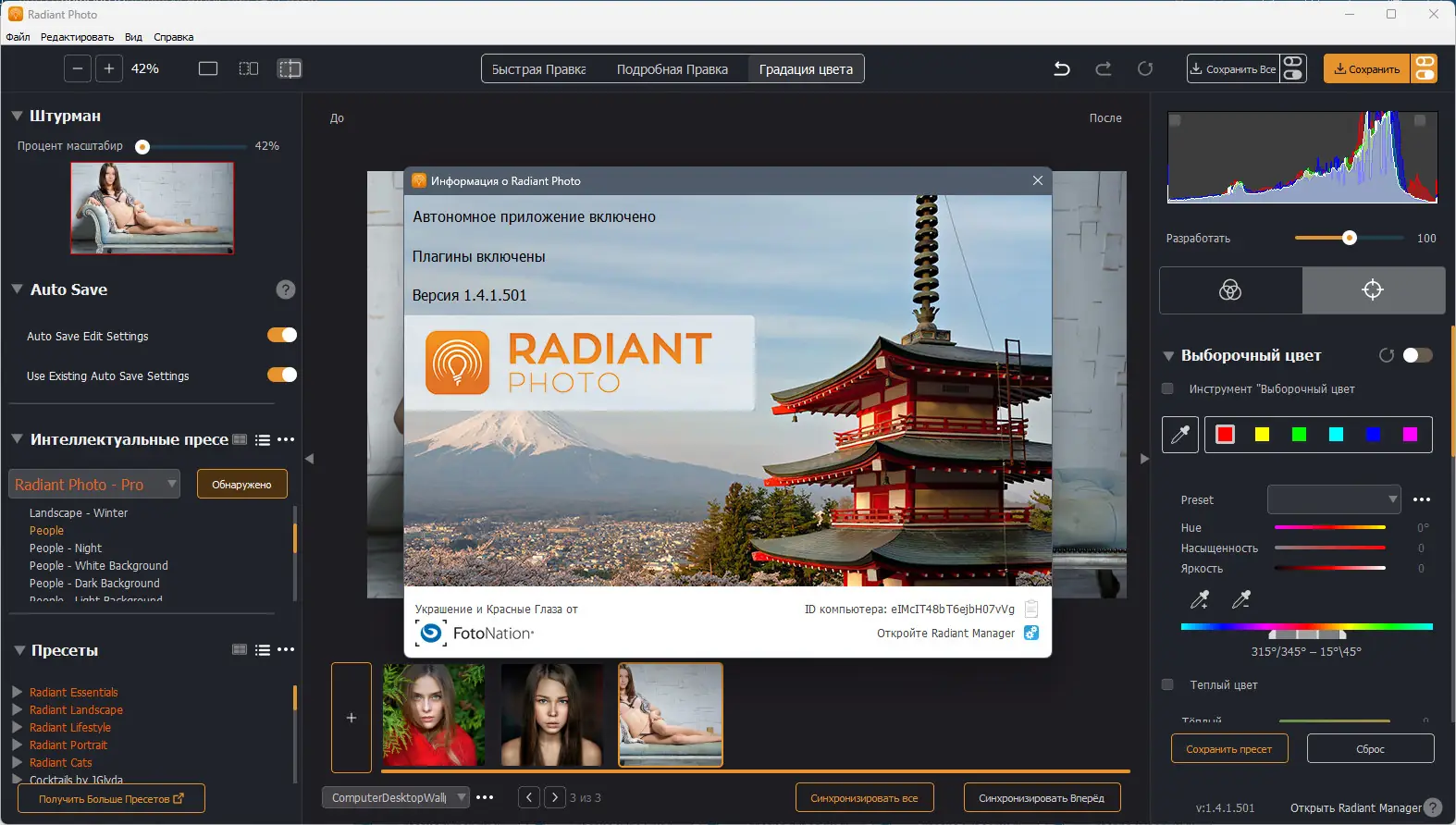Image resolution: width=1456 pixels, height=825 pixels.
Task: Open the Radiant Photo - Pro dropdown
Action: point(94,484)
